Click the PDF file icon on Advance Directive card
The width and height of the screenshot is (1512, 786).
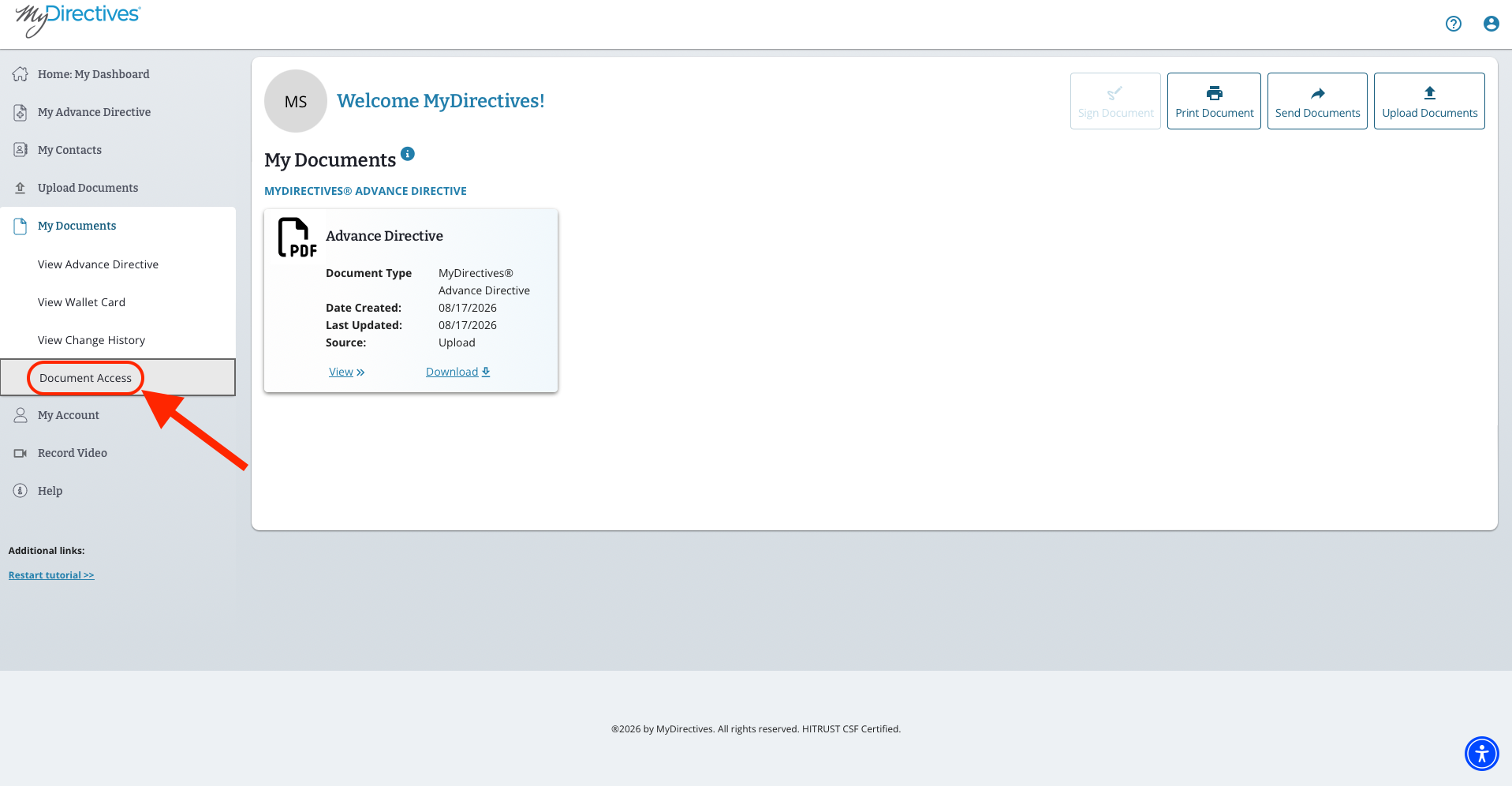click(297, 238)
